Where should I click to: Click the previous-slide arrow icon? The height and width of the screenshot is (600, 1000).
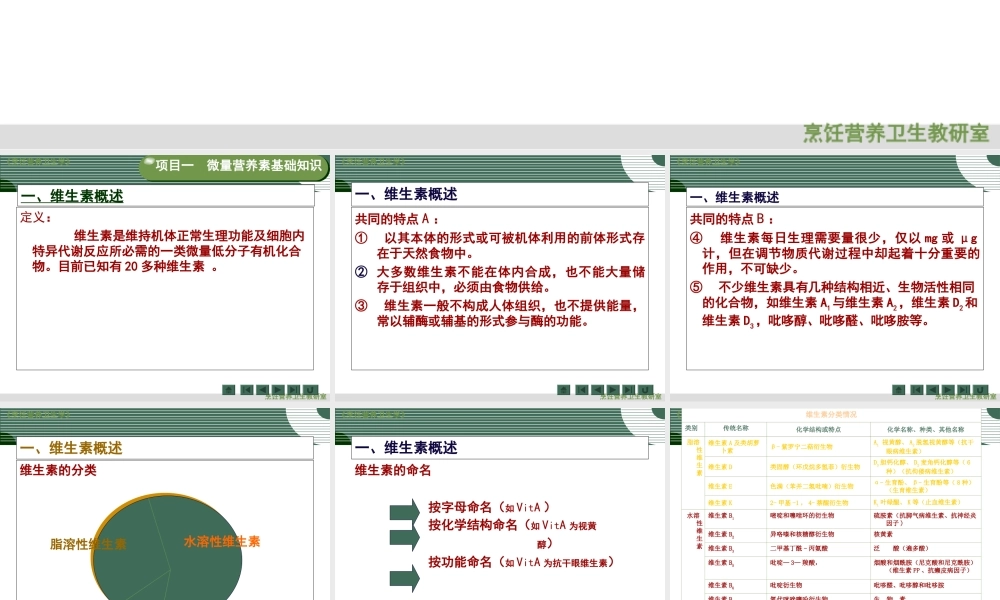(x=262, y=388)
